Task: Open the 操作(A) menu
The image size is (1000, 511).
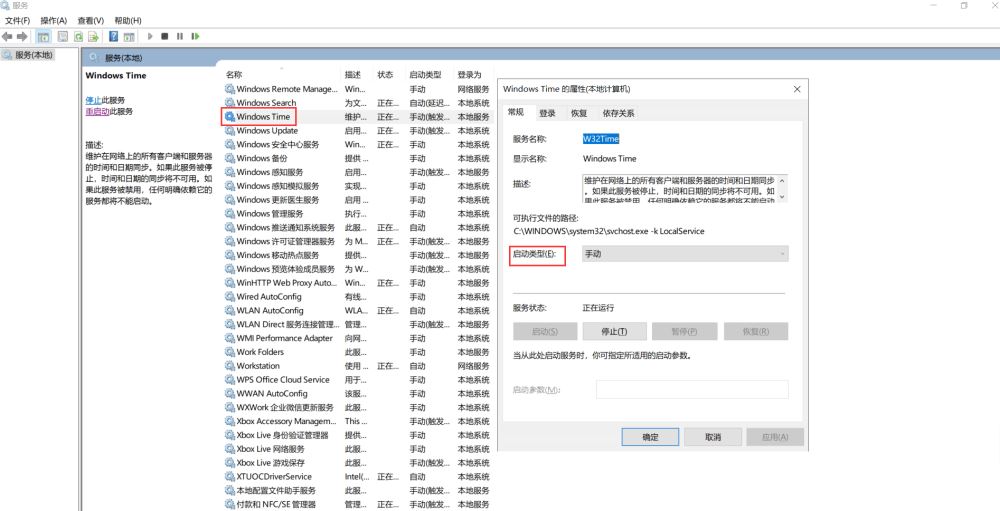Action: pyautogui.click(x=53, y=20)
